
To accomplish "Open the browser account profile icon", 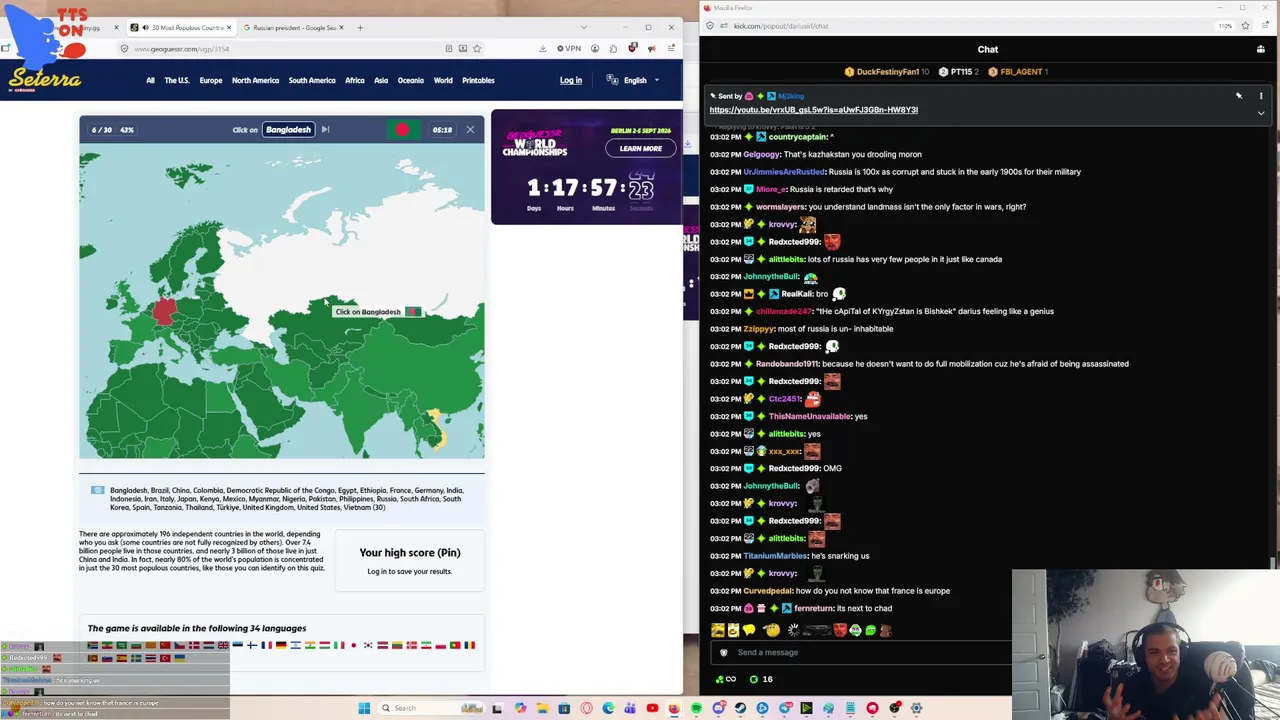I will point(595,48).
